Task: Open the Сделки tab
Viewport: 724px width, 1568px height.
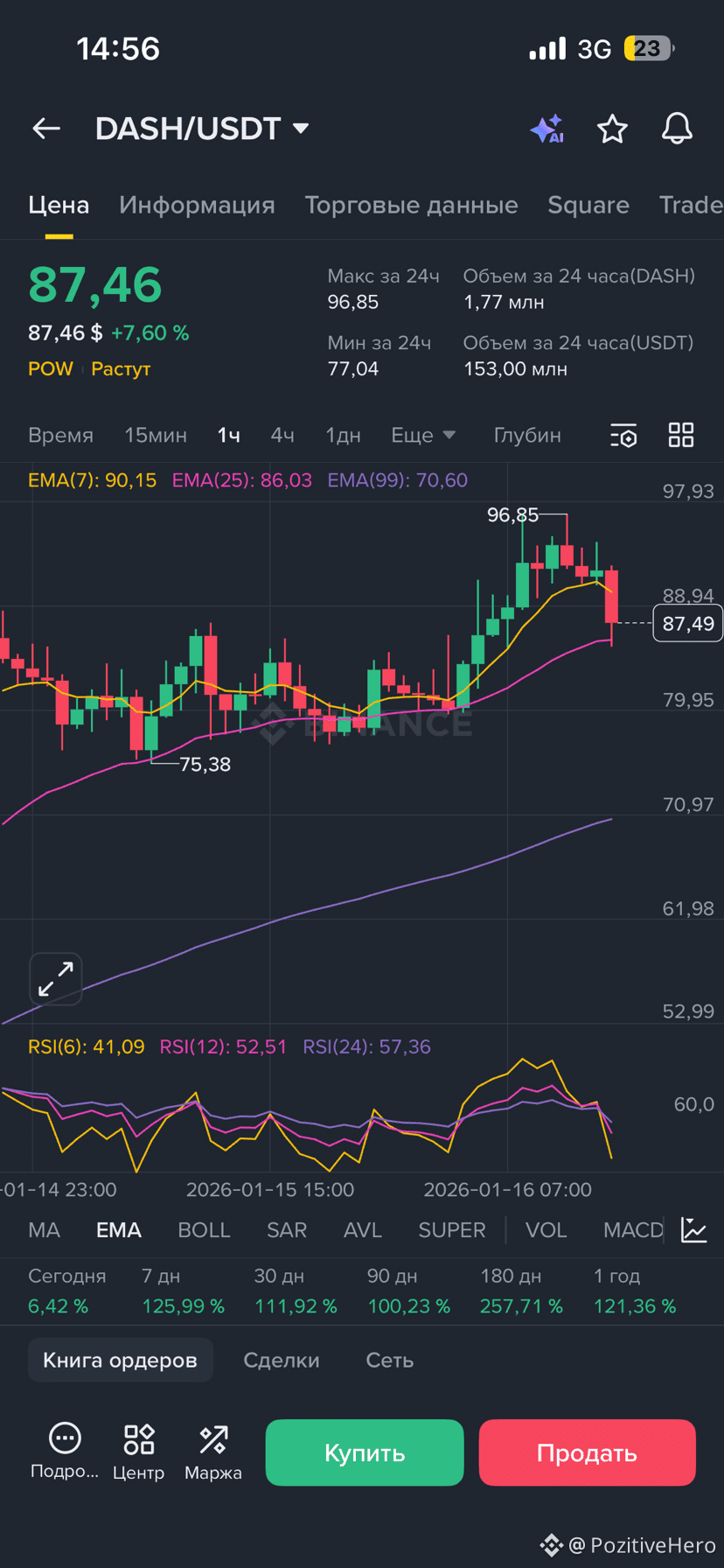Action: click(282, 1360)
